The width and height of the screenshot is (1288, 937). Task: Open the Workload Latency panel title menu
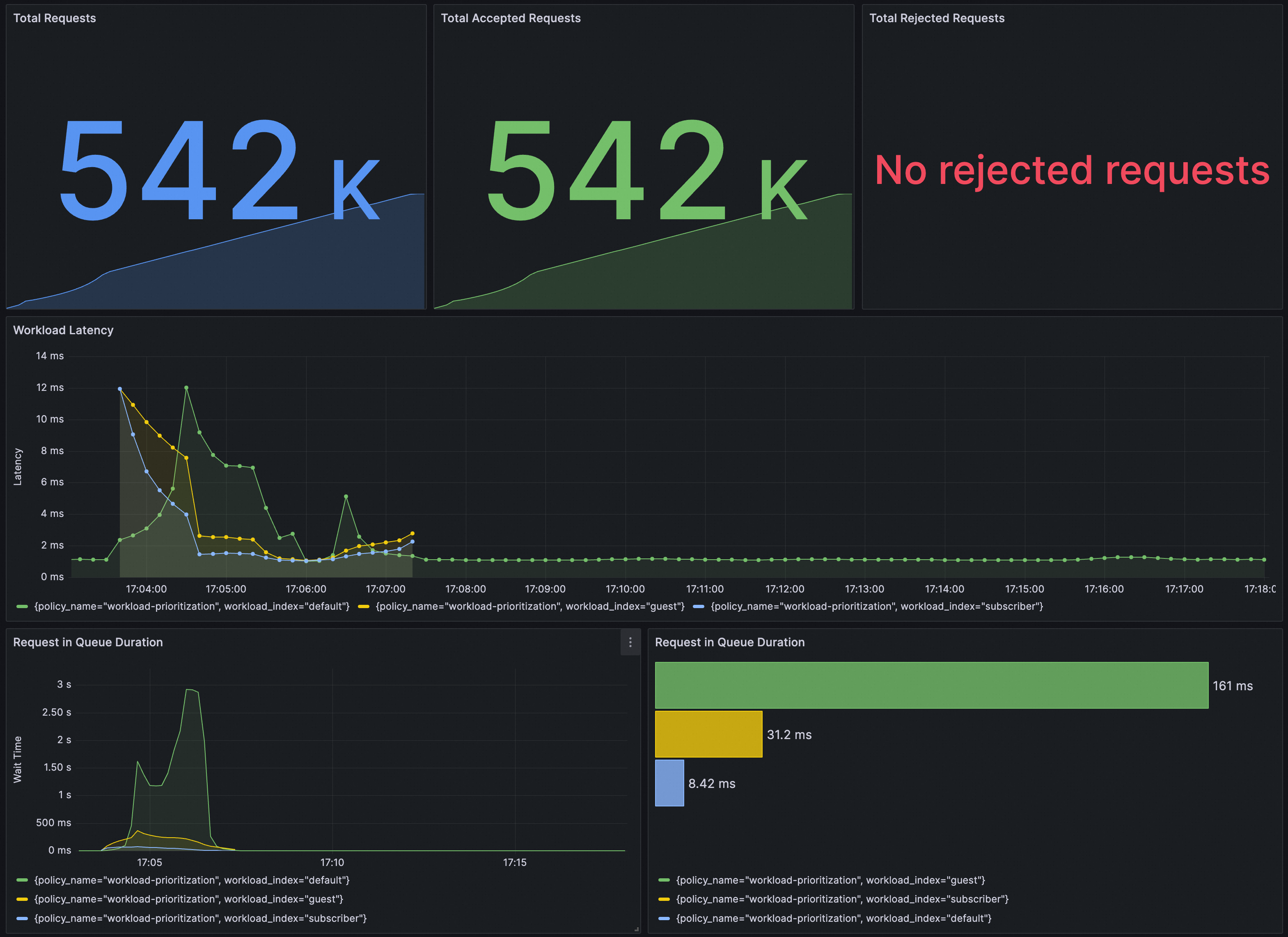[x=63, y=330]
